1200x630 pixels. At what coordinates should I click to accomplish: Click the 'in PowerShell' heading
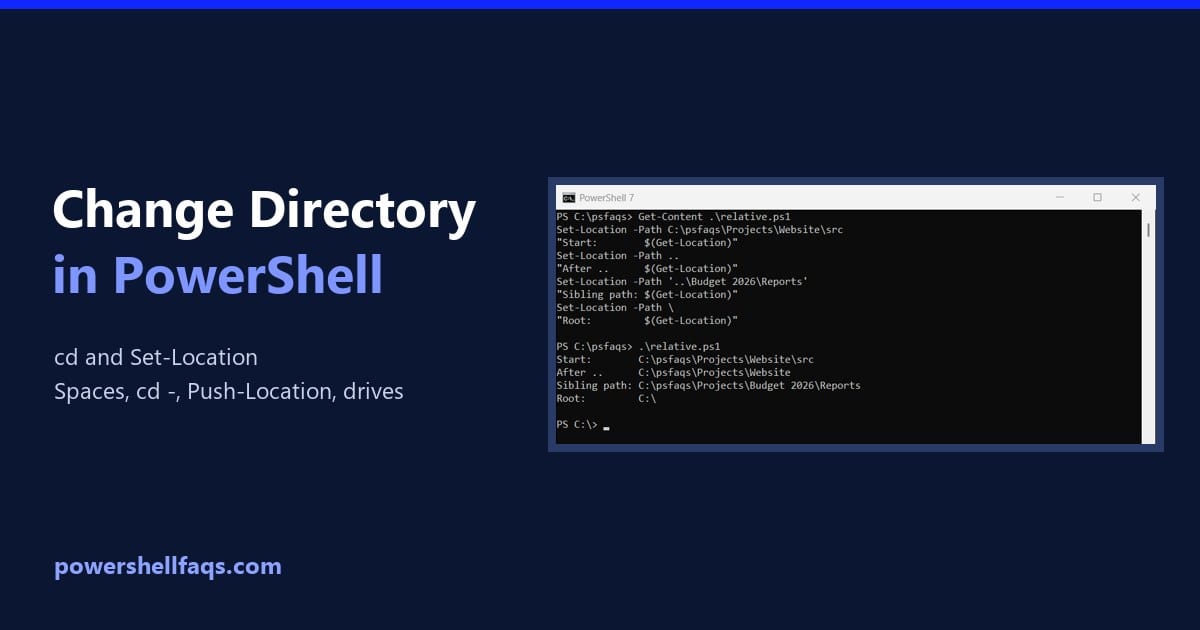point(218,274)
